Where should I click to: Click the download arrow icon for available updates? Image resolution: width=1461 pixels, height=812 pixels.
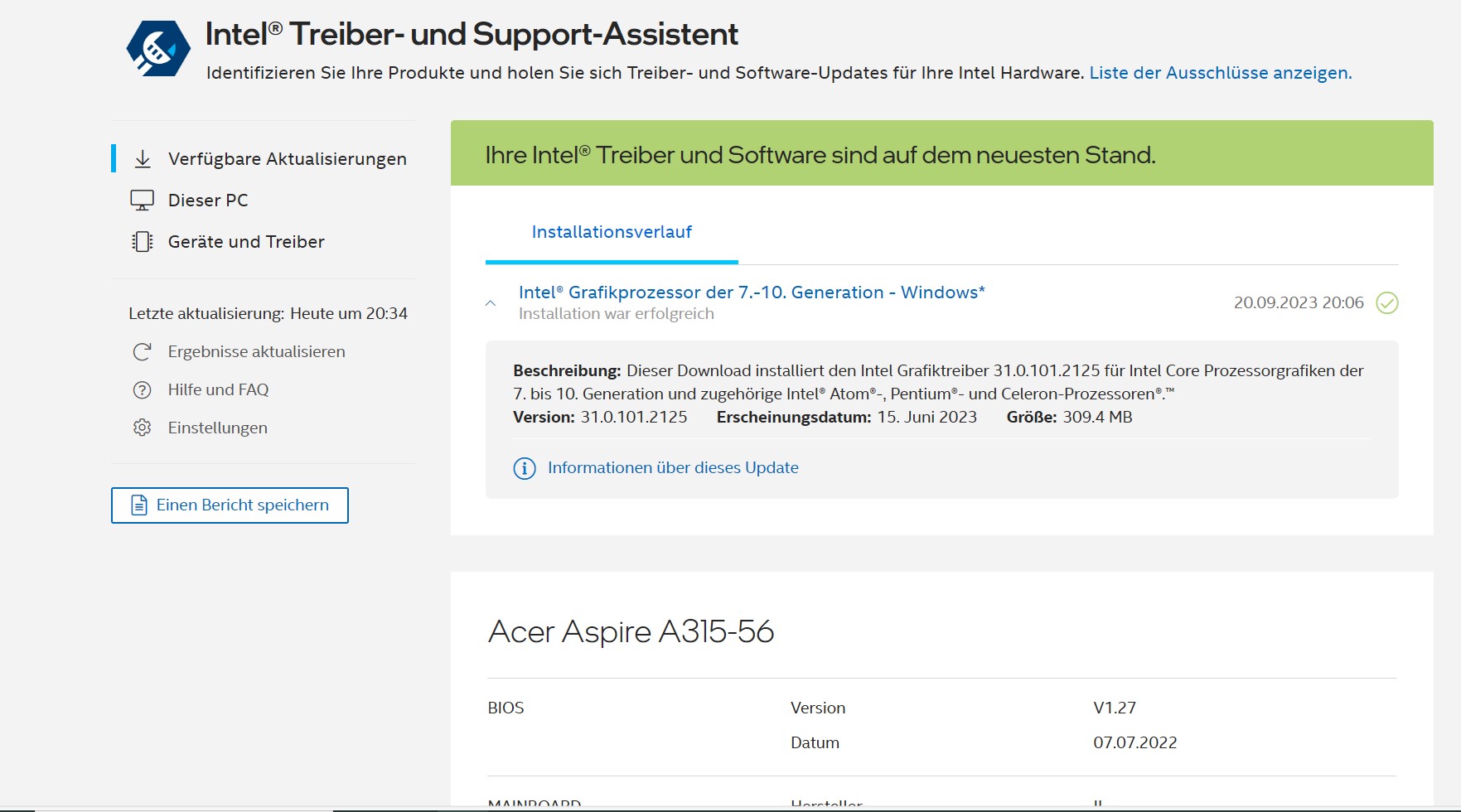[x=143, y=159]
